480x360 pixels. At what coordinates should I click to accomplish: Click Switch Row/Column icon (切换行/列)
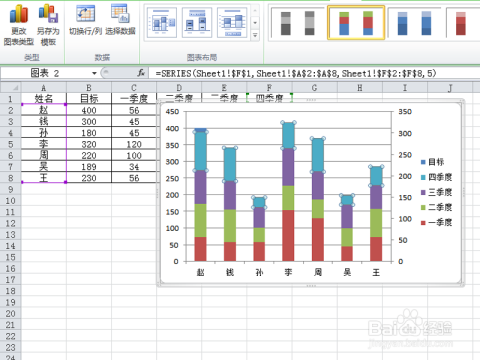[x=85, y=20]
